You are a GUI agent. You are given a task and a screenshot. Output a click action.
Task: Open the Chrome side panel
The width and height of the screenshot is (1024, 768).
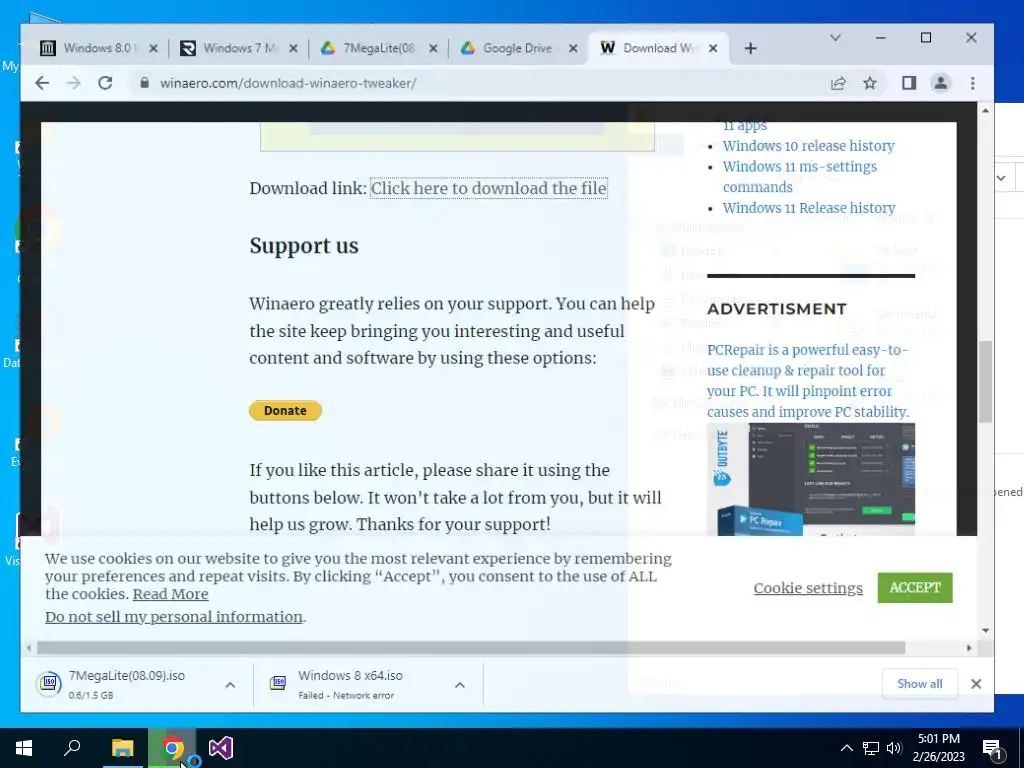pos(909,83)
